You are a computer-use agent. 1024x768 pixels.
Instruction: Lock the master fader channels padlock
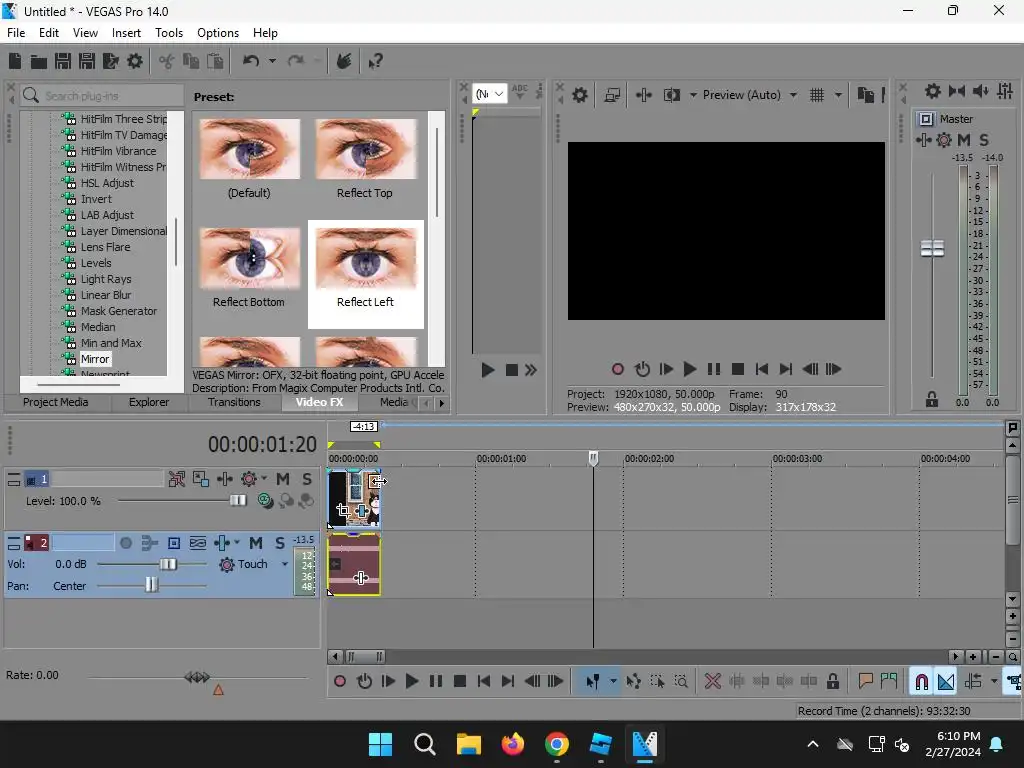(932, 400)
